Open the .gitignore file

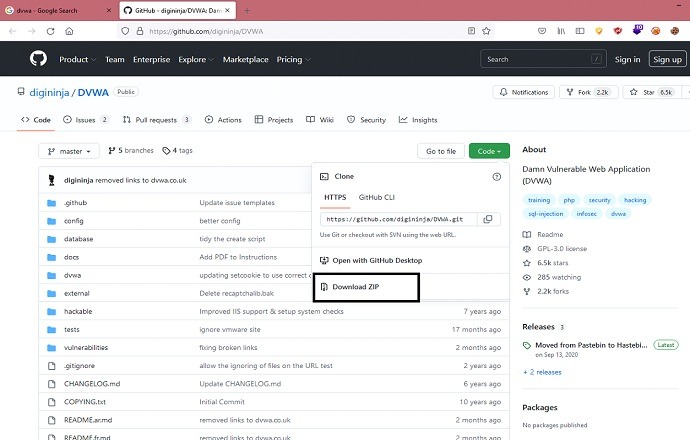79,366
